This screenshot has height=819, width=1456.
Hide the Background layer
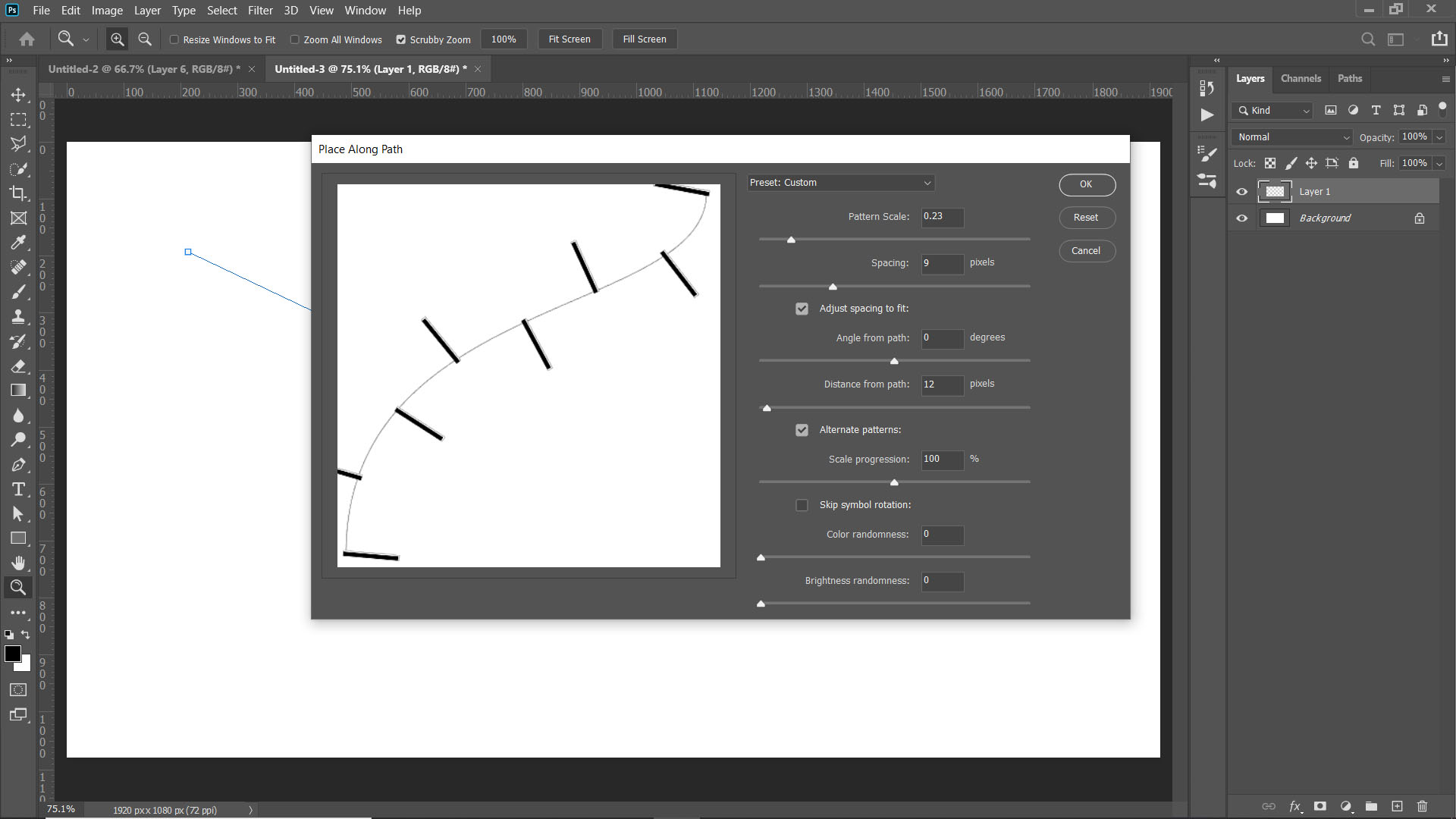(x=1241, y=218)
